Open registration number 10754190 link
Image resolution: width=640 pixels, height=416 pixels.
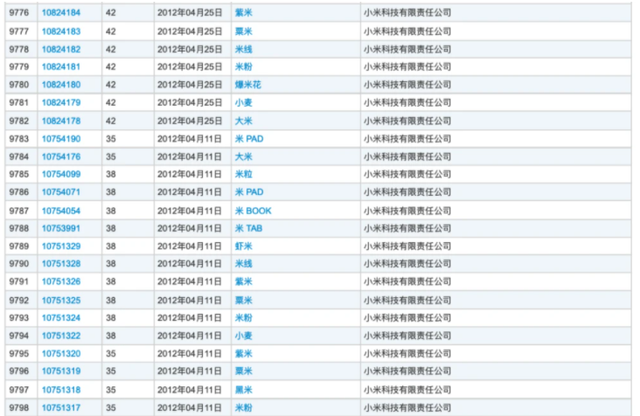point(61,138)
